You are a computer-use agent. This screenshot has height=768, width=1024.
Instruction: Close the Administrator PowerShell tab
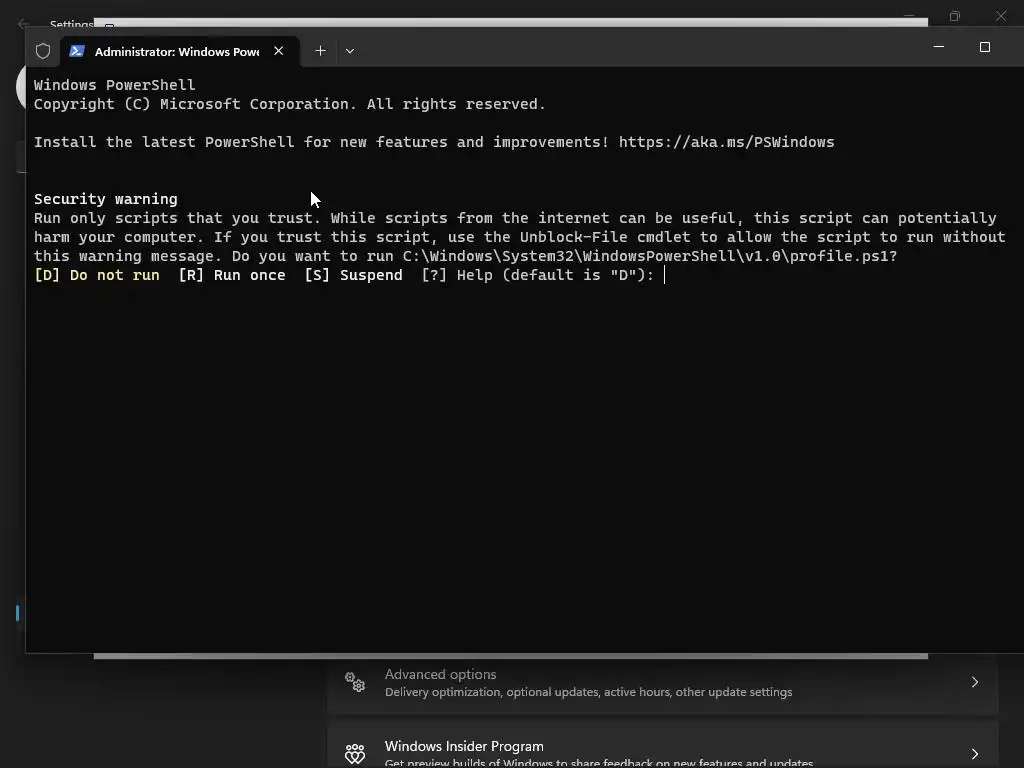[x=279, y=51]
